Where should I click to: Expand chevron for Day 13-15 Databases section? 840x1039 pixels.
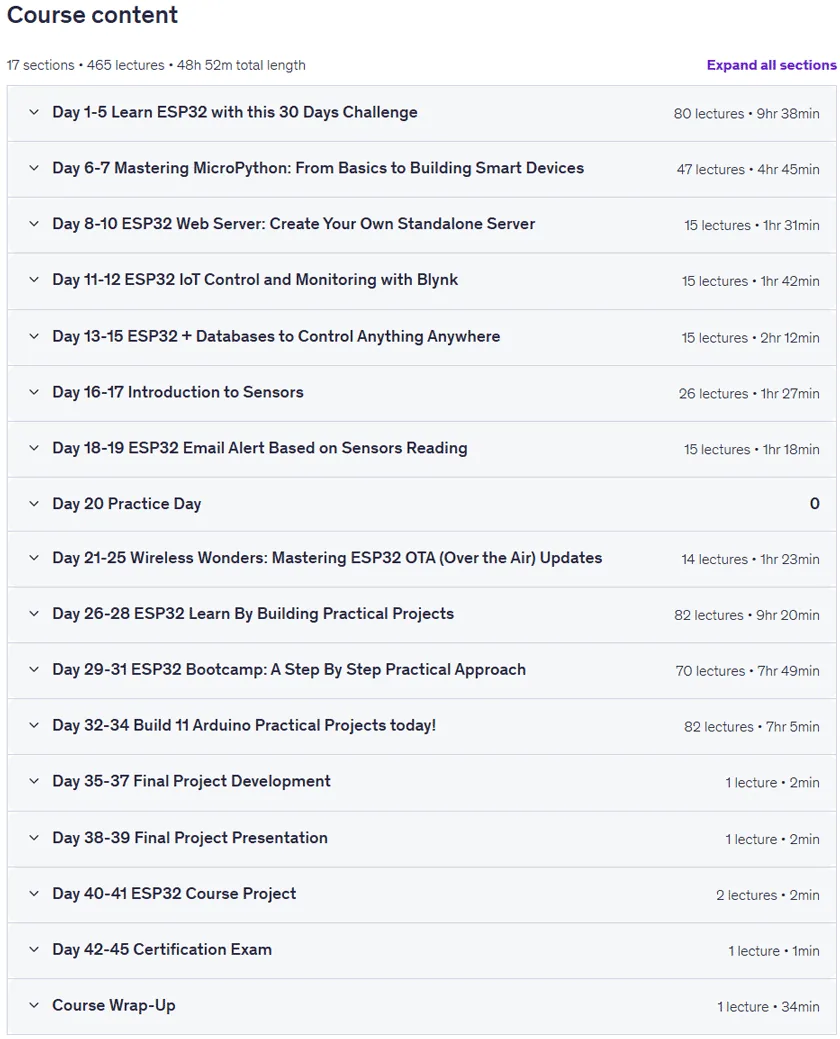point(34,336)
